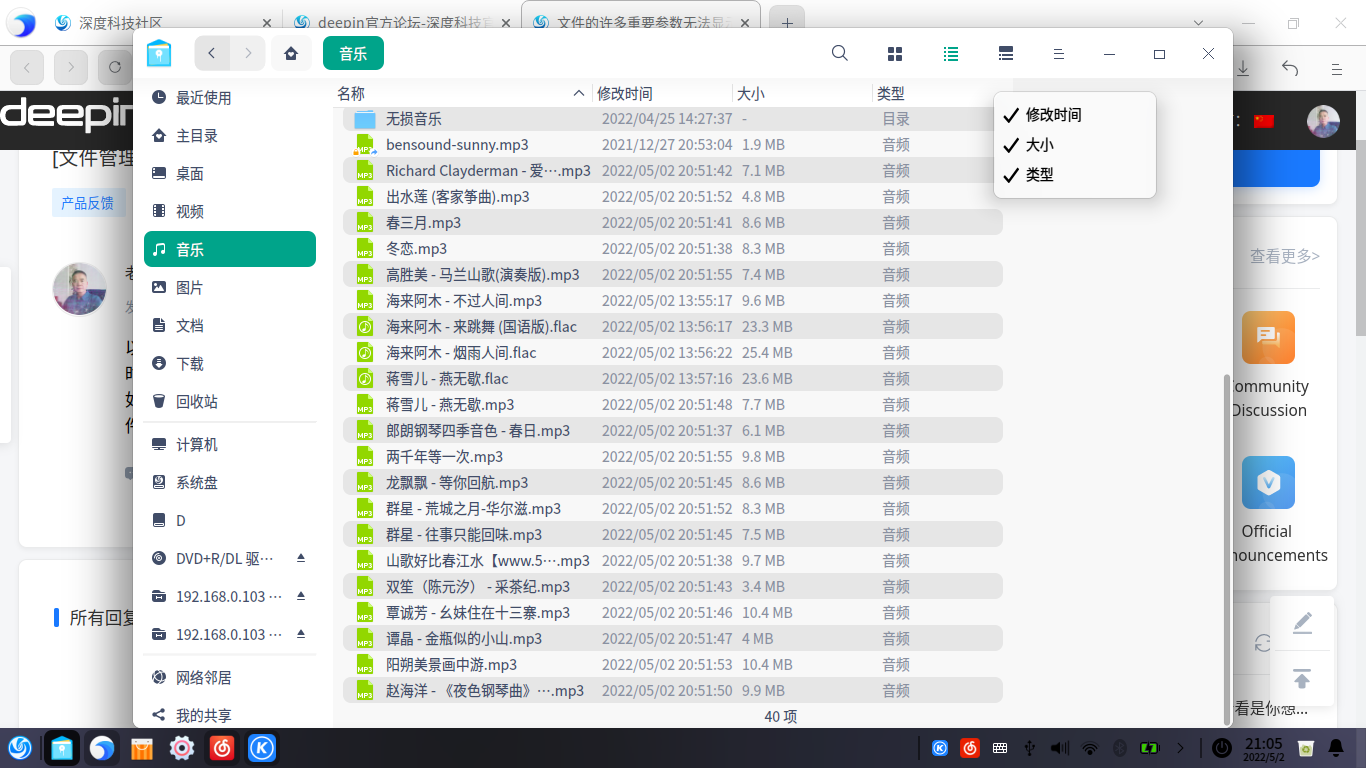Eject the DVD+R/DL drive
This screenshot has width=1366, height=768.
tap(301, 558)
